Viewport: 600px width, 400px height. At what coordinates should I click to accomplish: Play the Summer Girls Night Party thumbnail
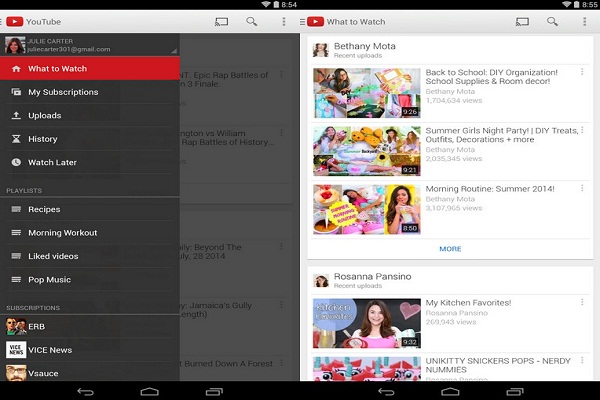[367, 151]
